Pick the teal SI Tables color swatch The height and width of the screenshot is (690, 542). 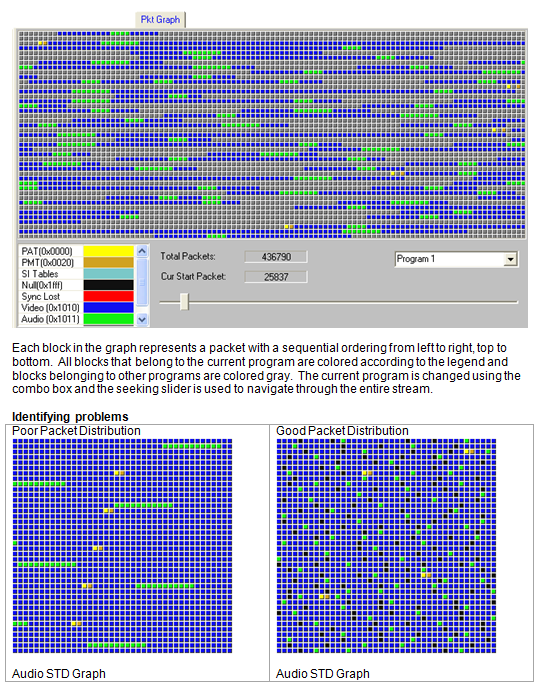pyautogui.click(x=109, y=274)
